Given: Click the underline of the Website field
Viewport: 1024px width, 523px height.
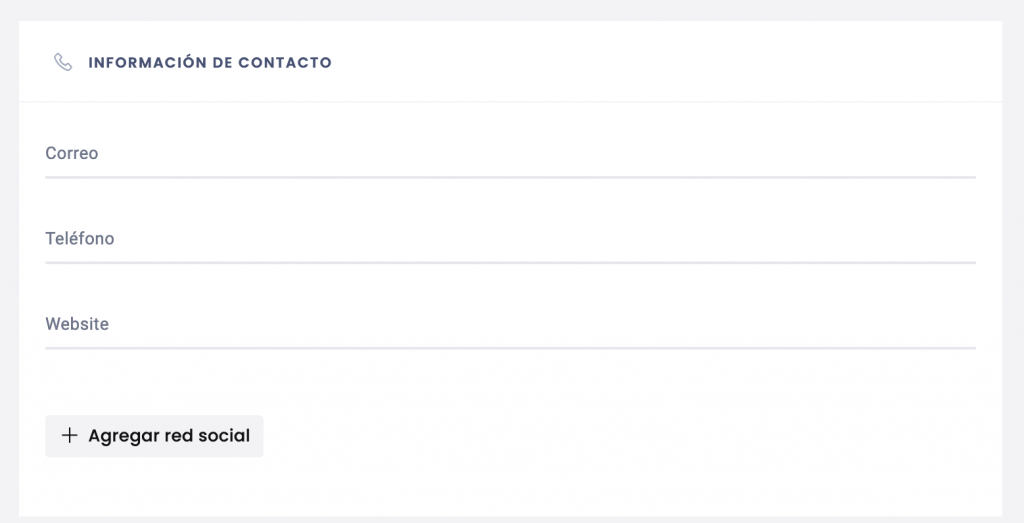Looking at the screenshot, I should click(511, 348).
